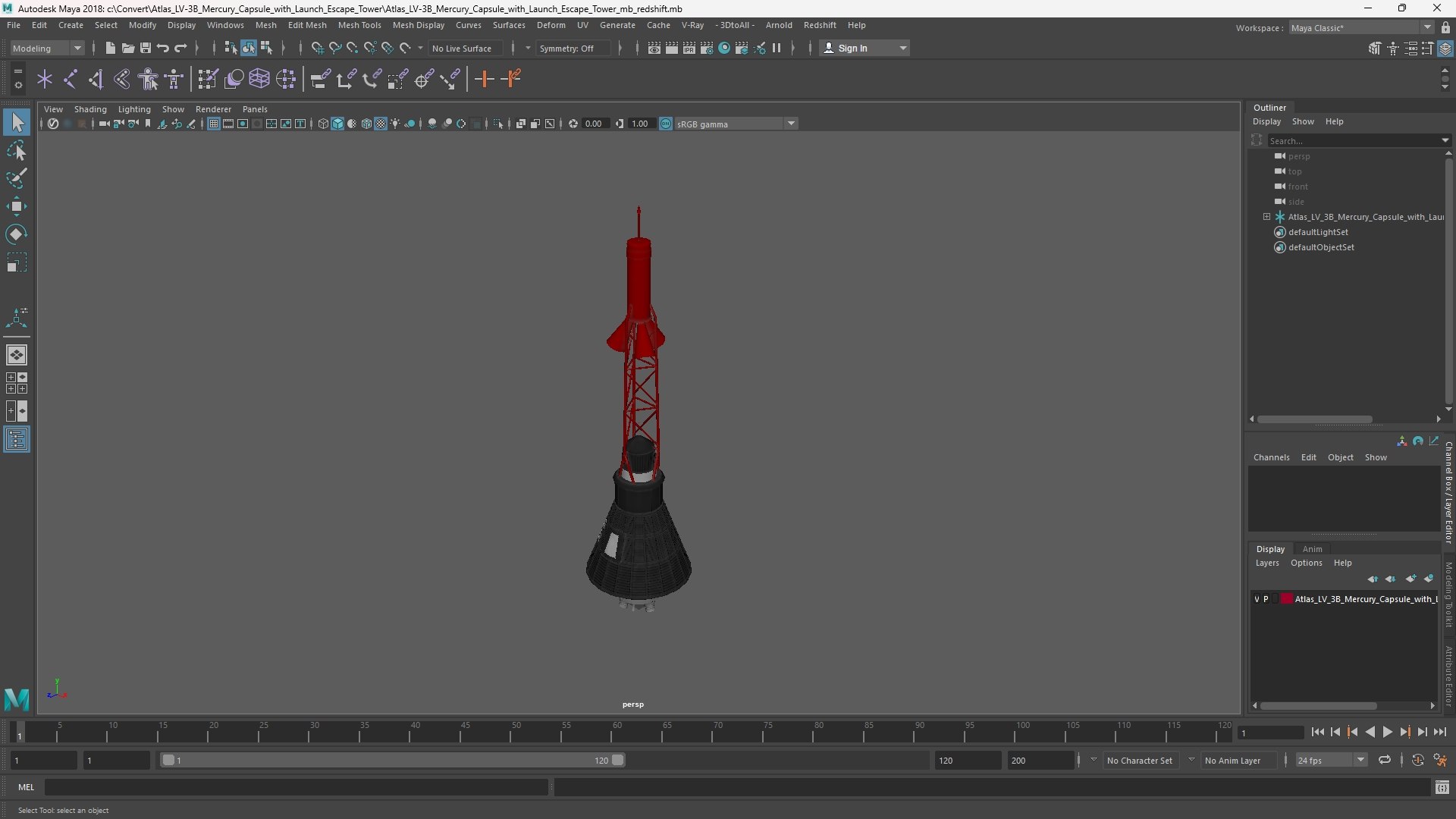The height and width of the screenshot is (819, 1456).
Task: Click the layer red color swatch
Action: 1287,599
